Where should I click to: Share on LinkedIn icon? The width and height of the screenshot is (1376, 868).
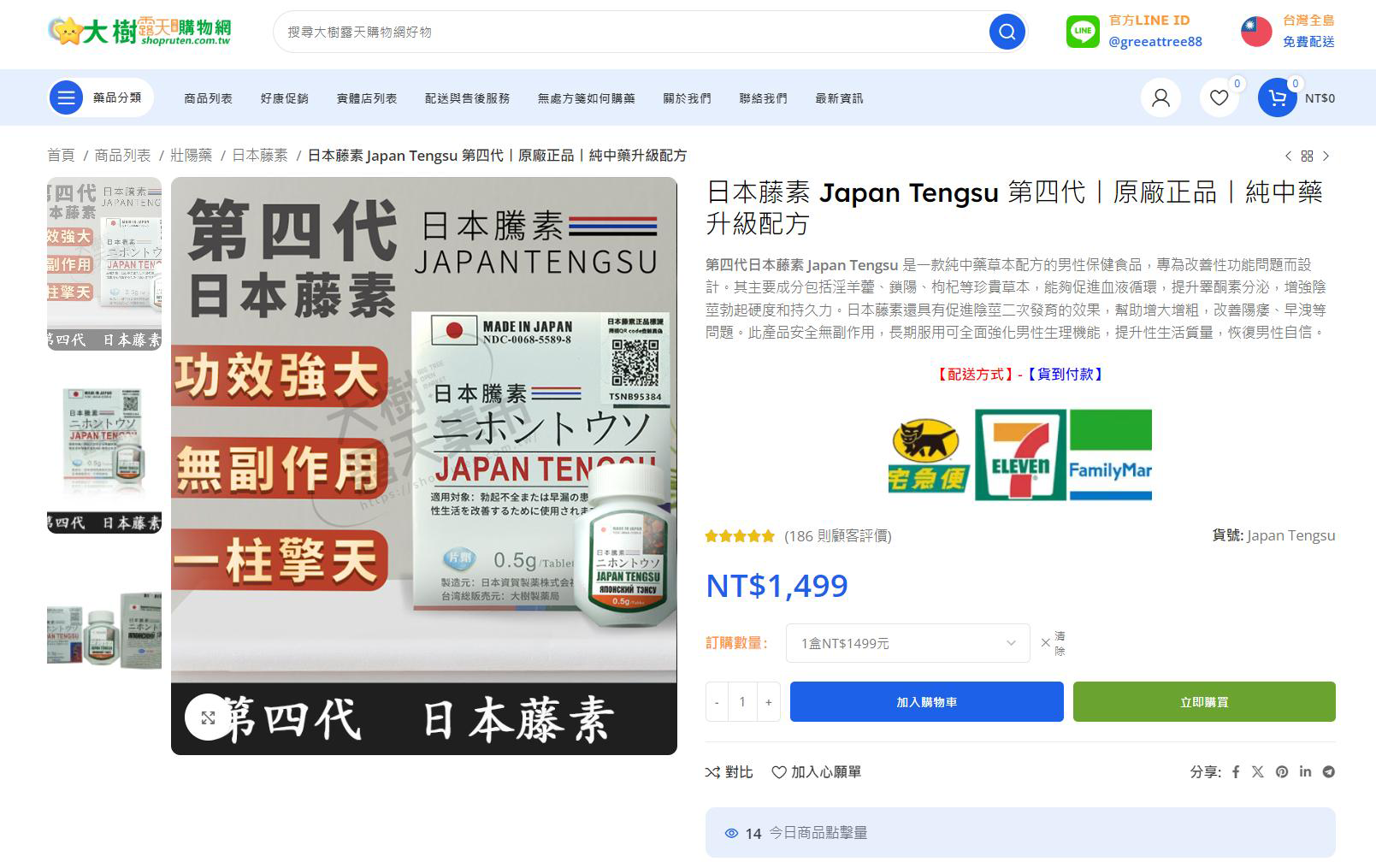tap(1305, 771)
